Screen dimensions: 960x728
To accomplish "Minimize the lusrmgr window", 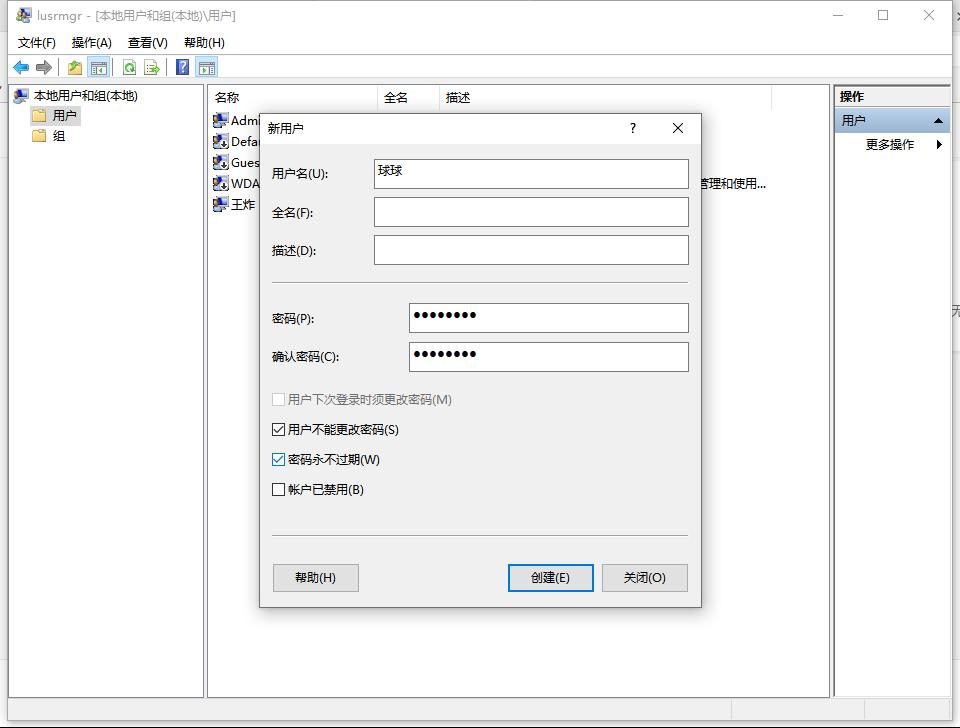I will pos(838,15).
